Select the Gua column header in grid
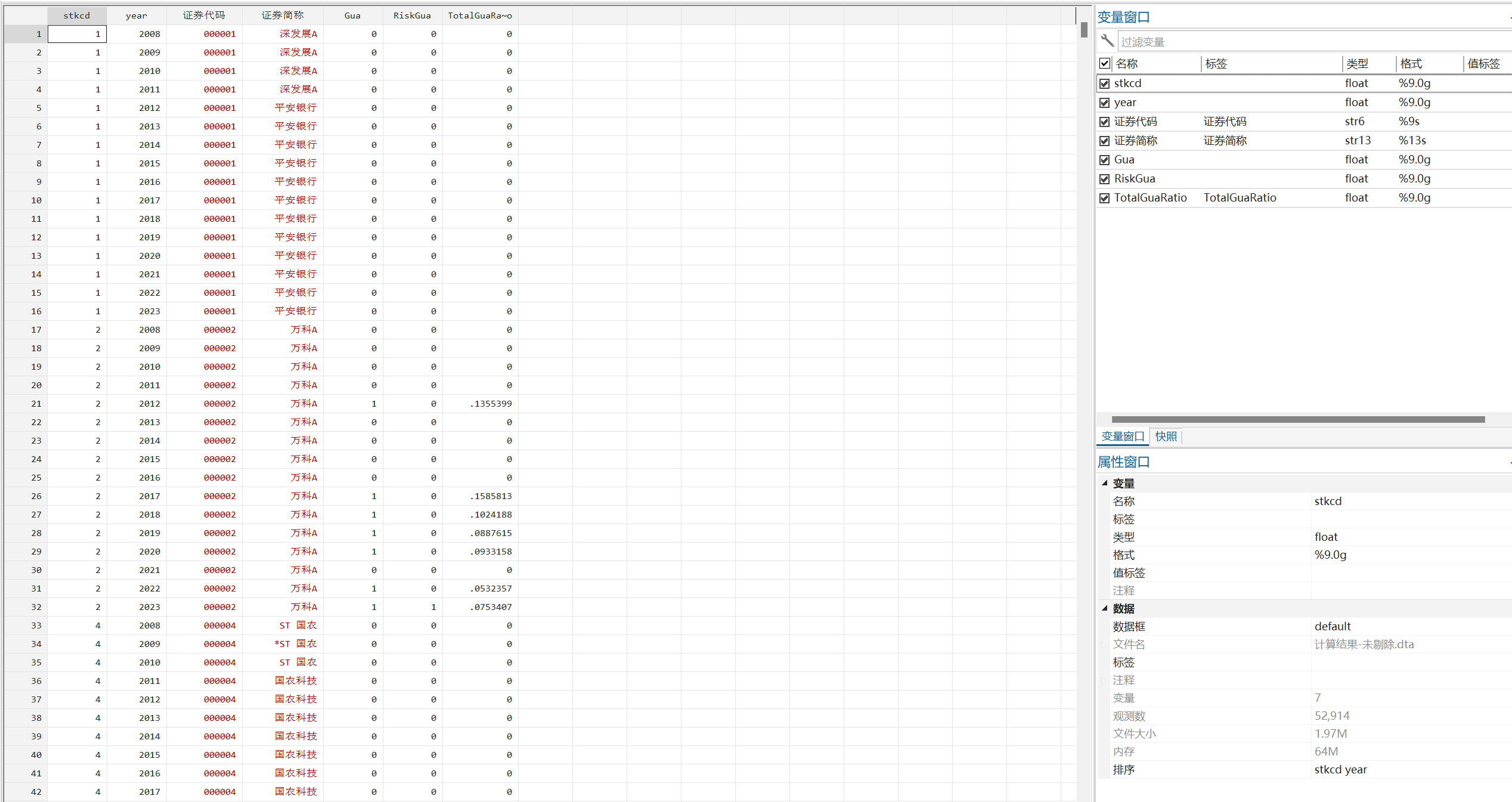The image size is (1512, 802). pyautogui.click(x=352, y=16)
